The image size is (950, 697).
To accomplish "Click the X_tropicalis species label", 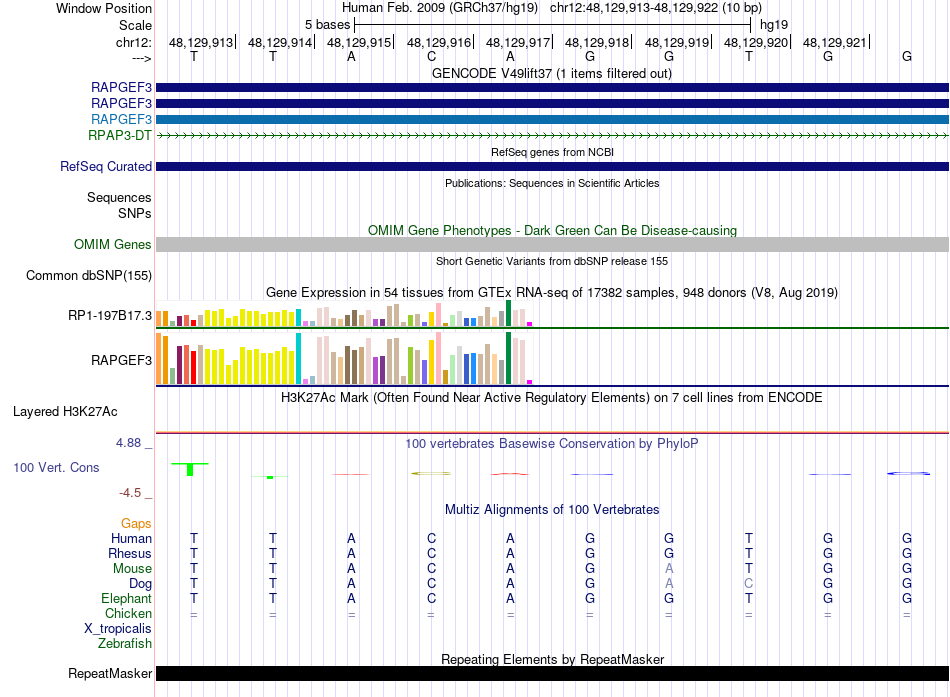I will click(118, 629).
